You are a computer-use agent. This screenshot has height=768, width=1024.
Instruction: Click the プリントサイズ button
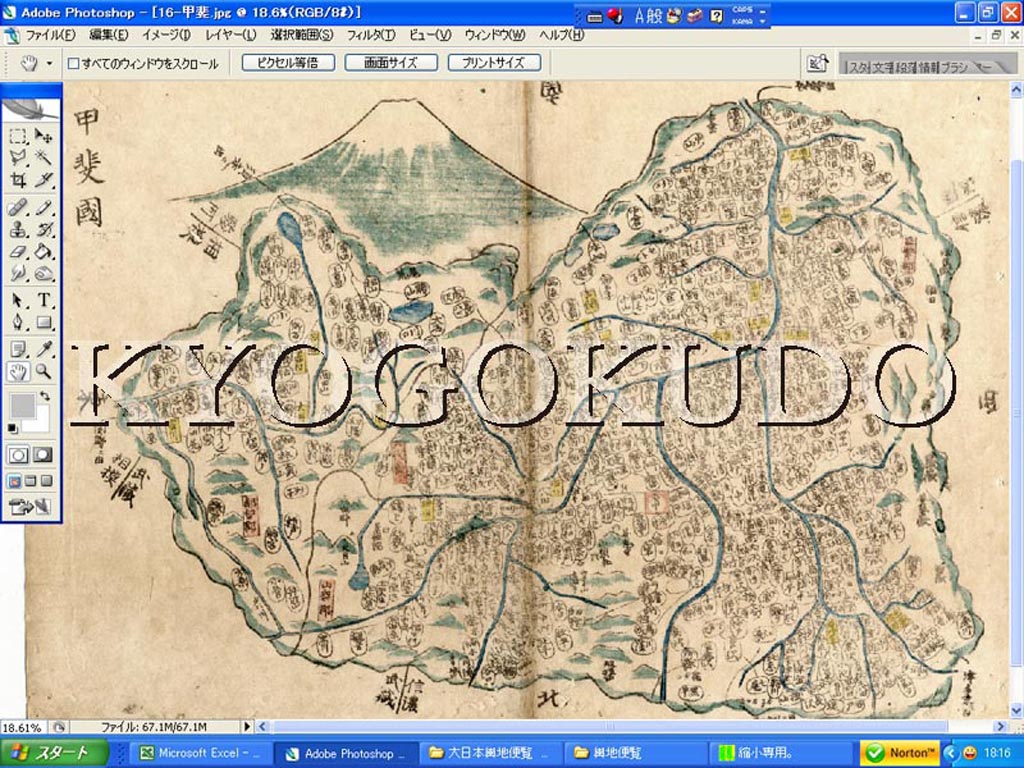494,63
